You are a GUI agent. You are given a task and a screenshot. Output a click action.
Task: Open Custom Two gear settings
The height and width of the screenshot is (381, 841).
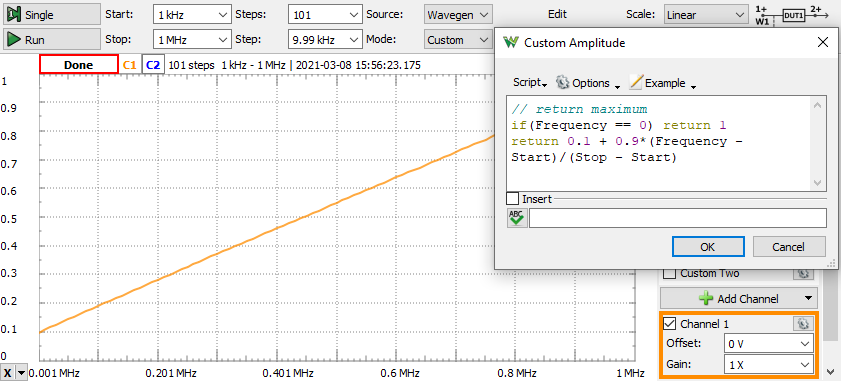(803, 273)
